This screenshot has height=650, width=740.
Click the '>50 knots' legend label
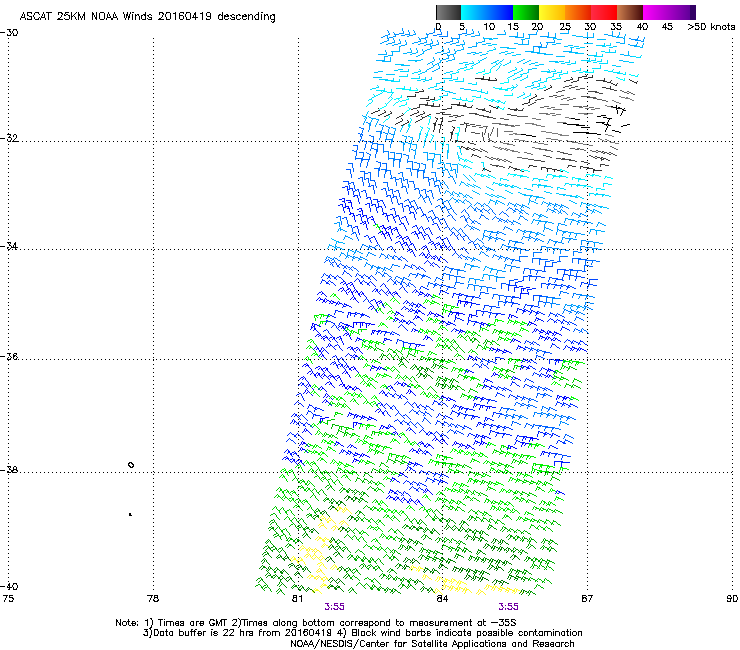click(x=711, y=27)
